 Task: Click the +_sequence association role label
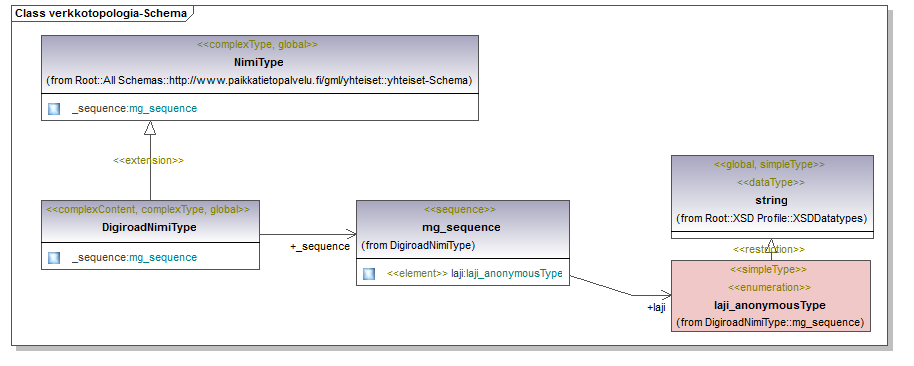pyautogui.click(x=320, y=247)
